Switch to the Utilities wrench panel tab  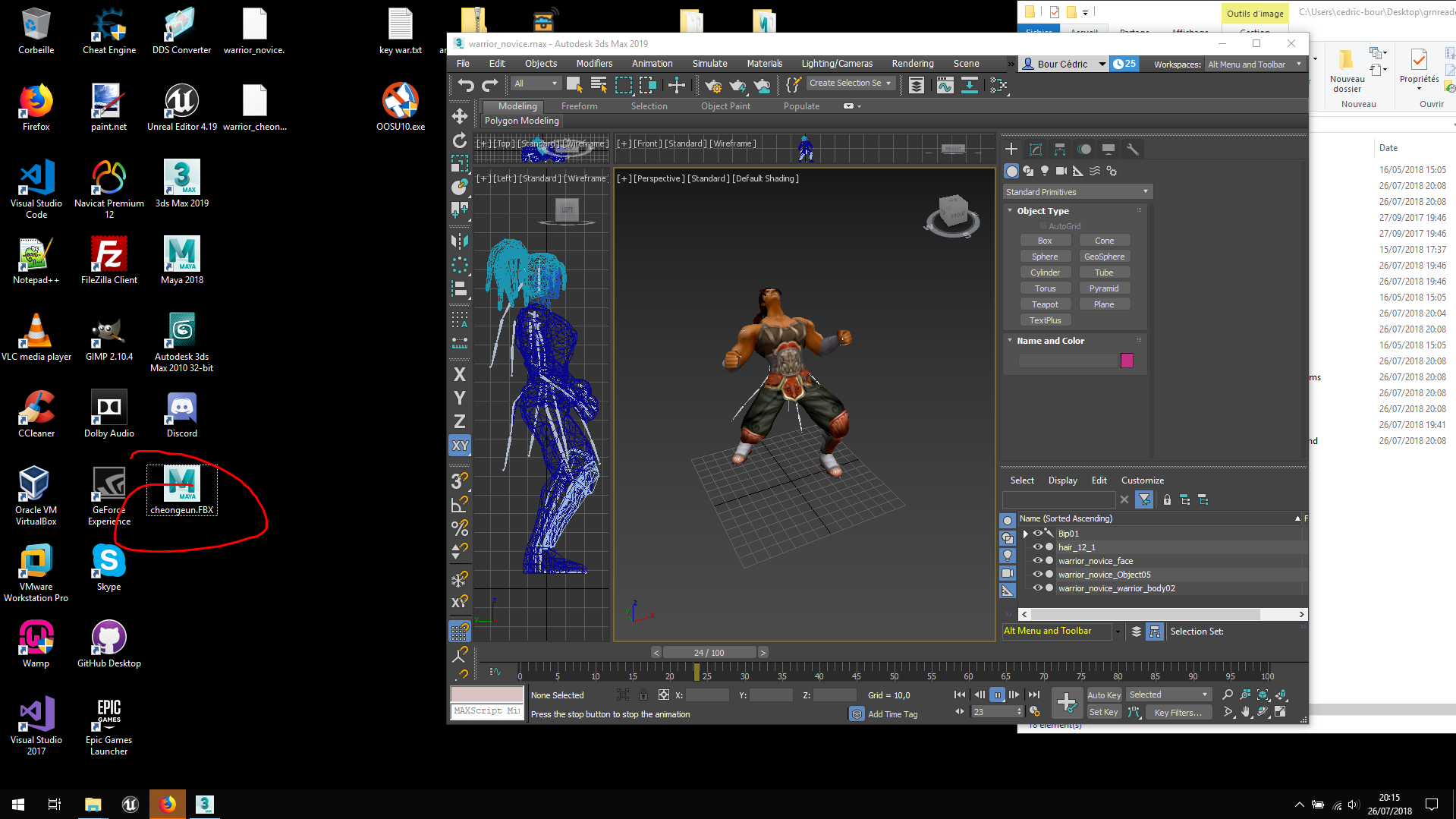(x=1133, y=150)
